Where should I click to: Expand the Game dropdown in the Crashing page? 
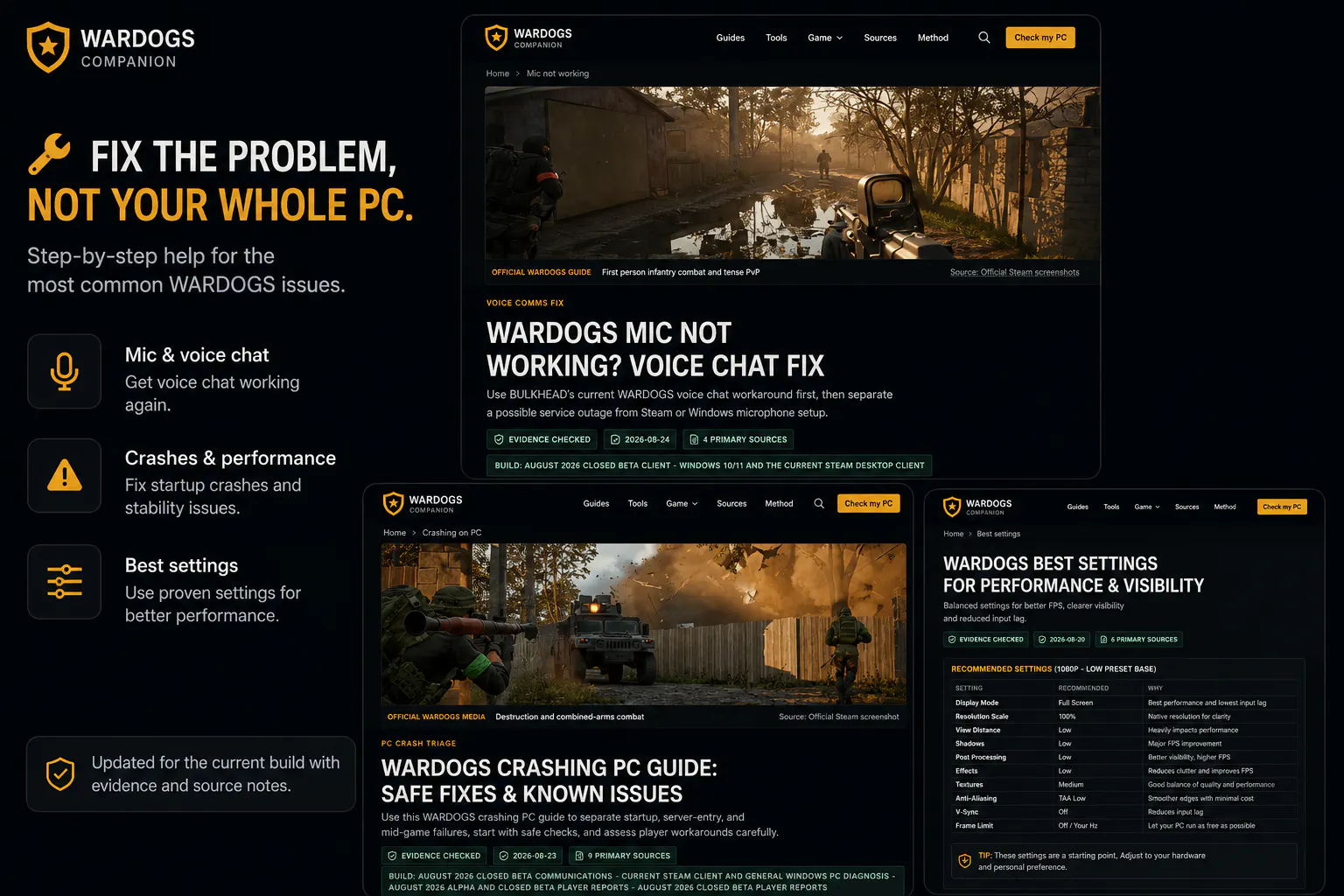682,503
